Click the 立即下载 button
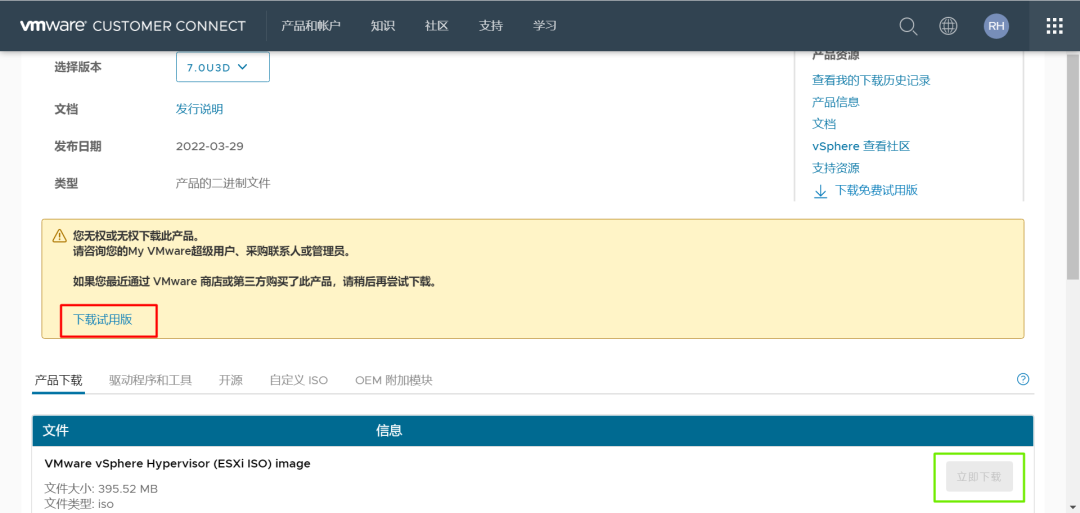1080x513 pixels. tap(979, 477)
